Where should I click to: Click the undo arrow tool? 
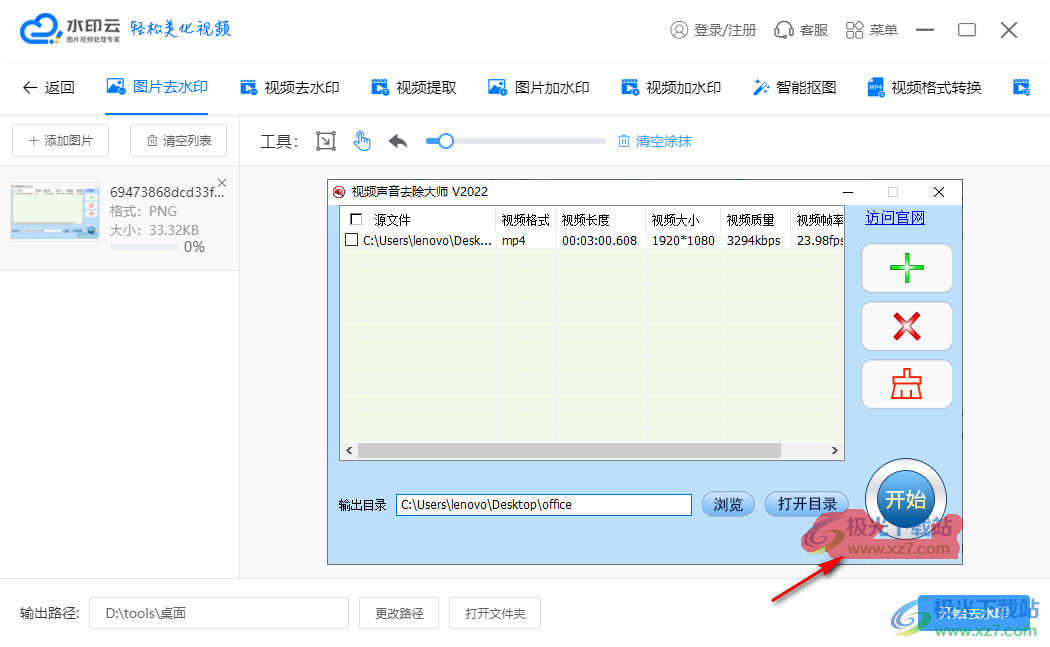398,141
